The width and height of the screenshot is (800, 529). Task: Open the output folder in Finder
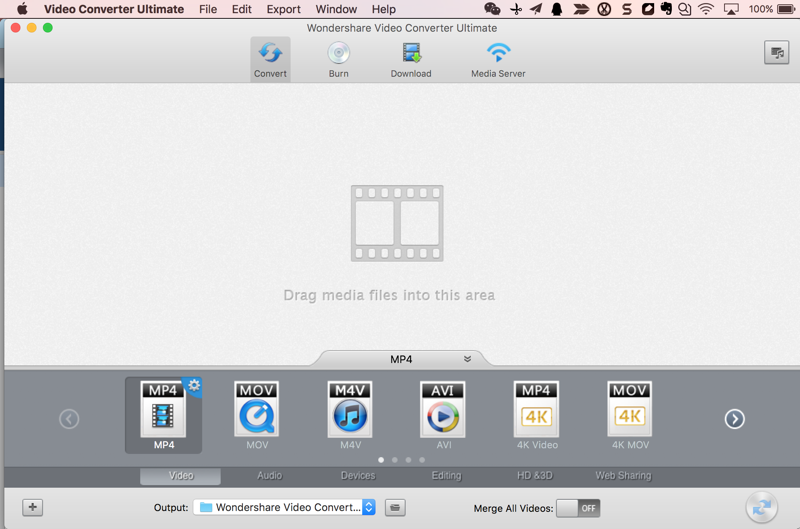click(x=395, y=508)
